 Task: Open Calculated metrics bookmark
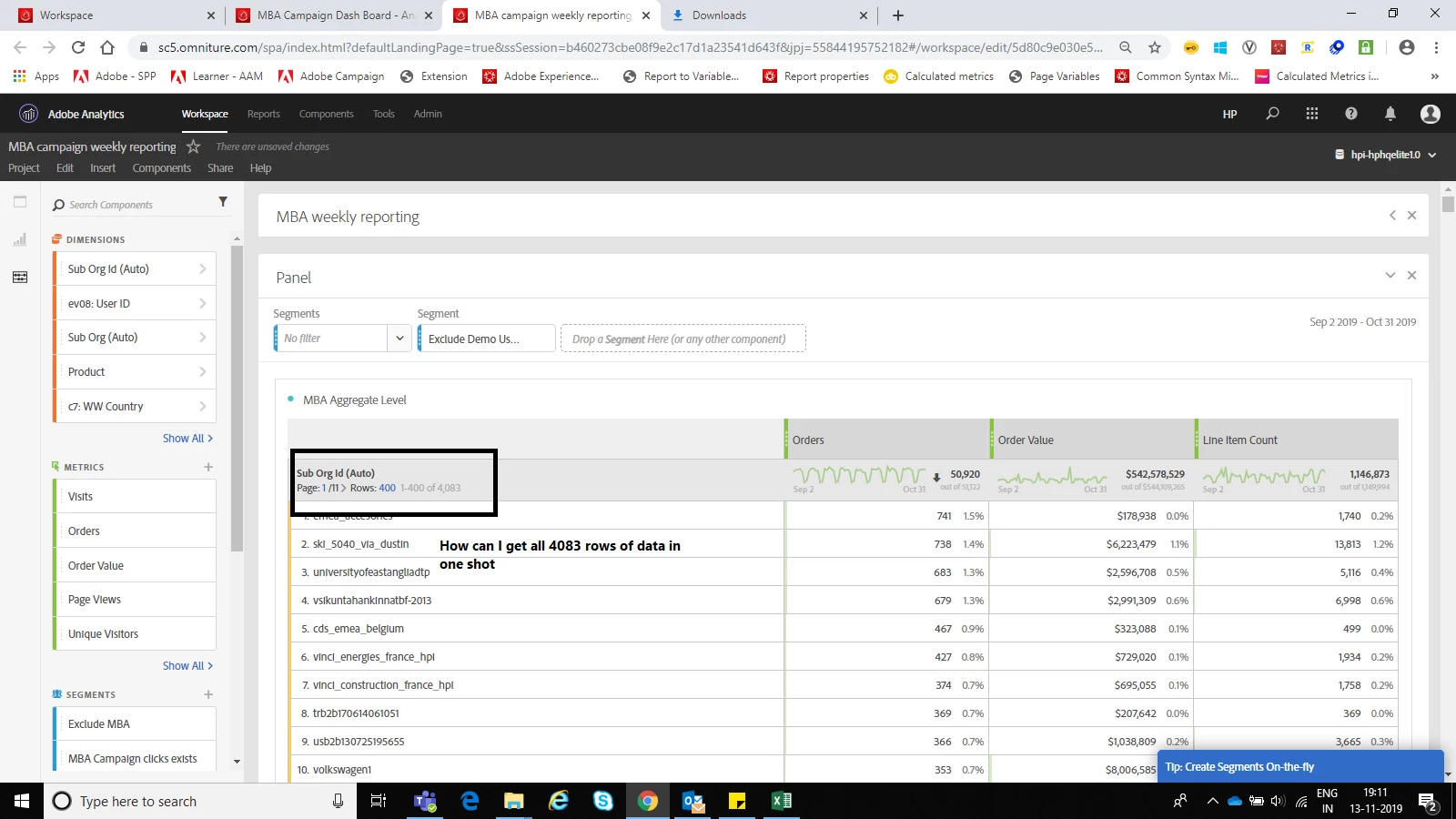[938, 76]
